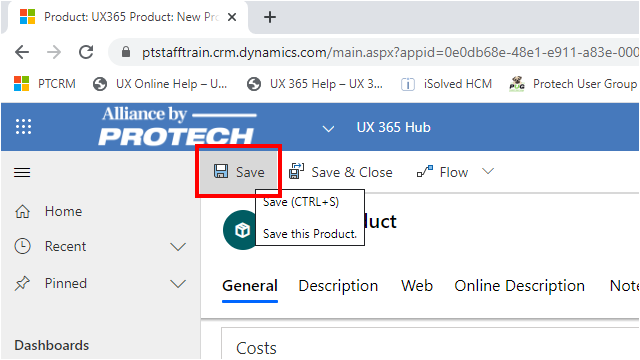Expand the Pinned section chevron
Viewport: 640px width, 360px height.
point(178,284)
